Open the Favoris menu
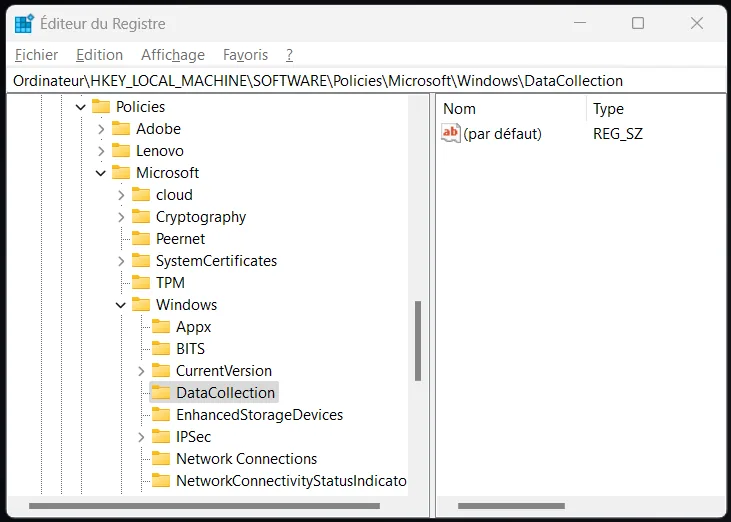Image resolution: width=731 pixels, height=522 pixels. 245,55
